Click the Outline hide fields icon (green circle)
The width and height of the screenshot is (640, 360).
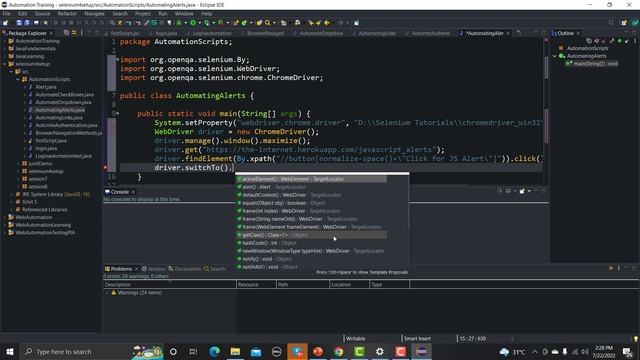(620, 41)
